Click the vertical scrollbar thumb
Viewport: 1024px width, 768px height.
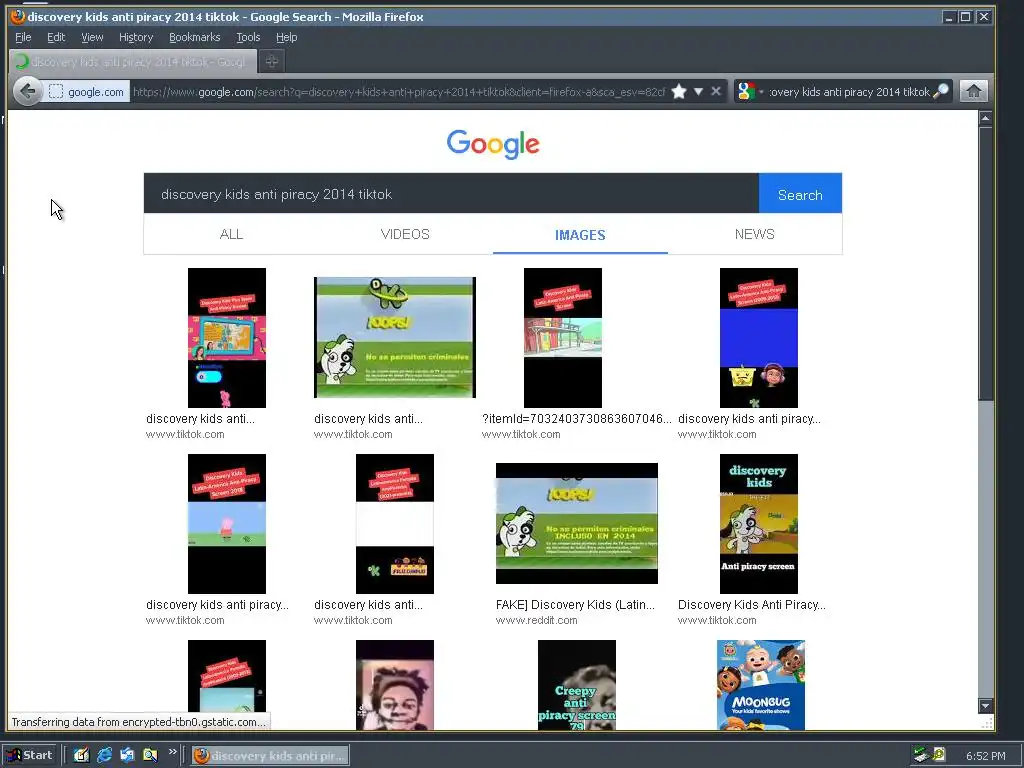click(x=985, y=264)
